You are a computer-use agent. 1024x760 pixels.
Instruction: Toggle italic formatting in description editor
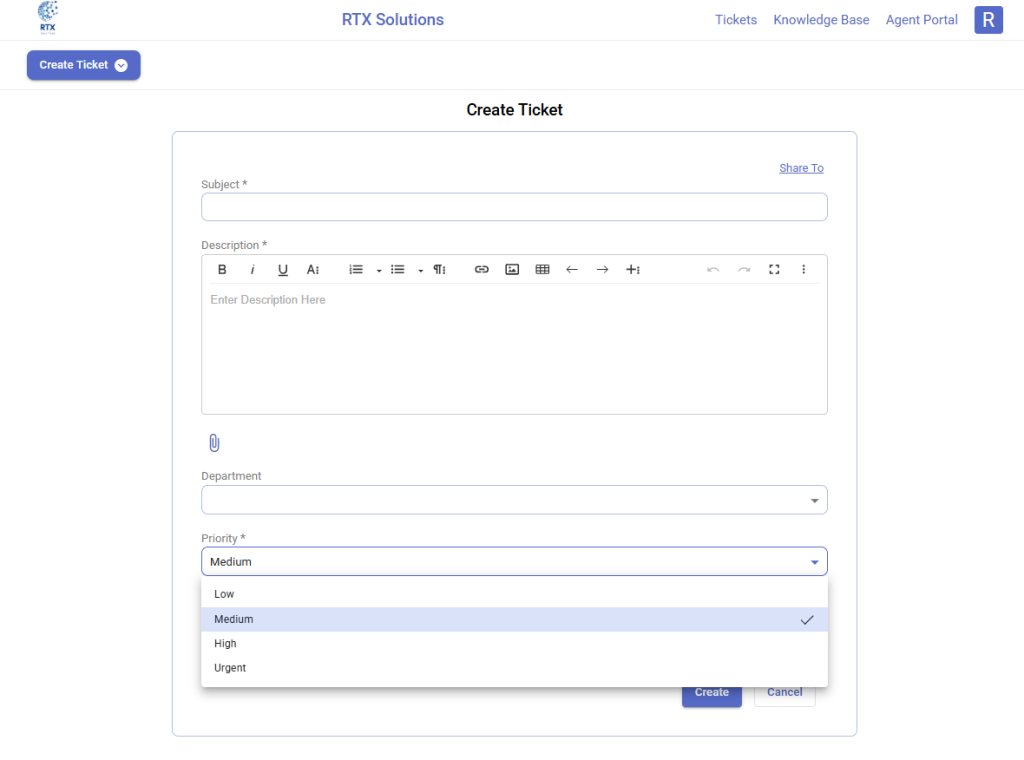[252, 269]
